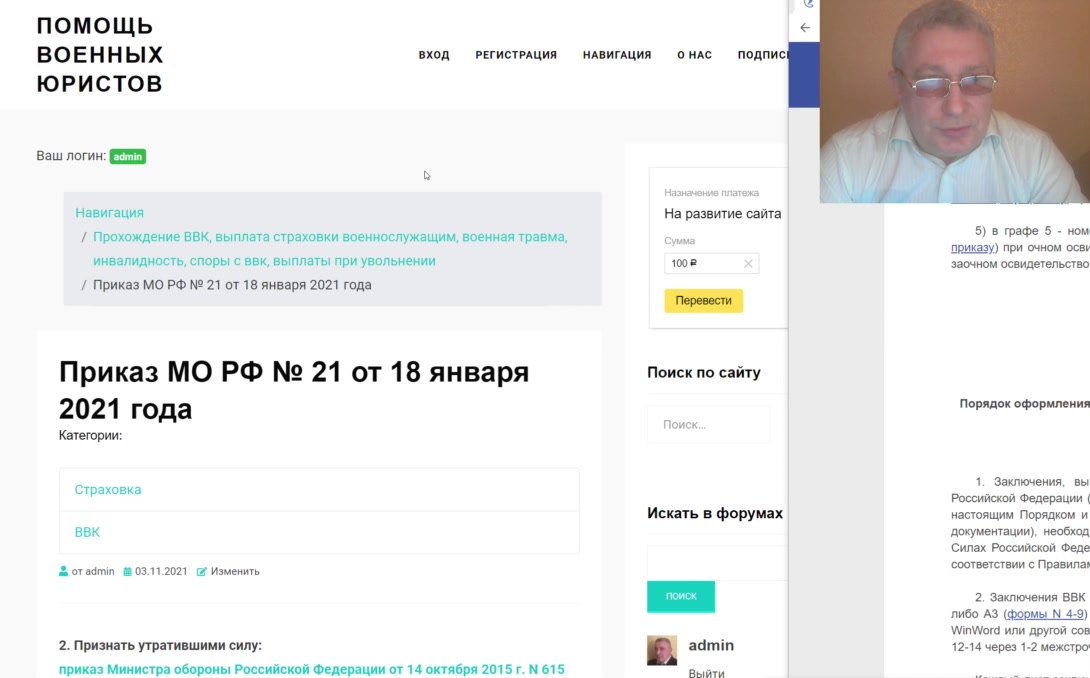The height and width of the screenshot is (678, 1090).
Task: Click the 2. Признать утратившими силу text
Action: coord(160,645)
